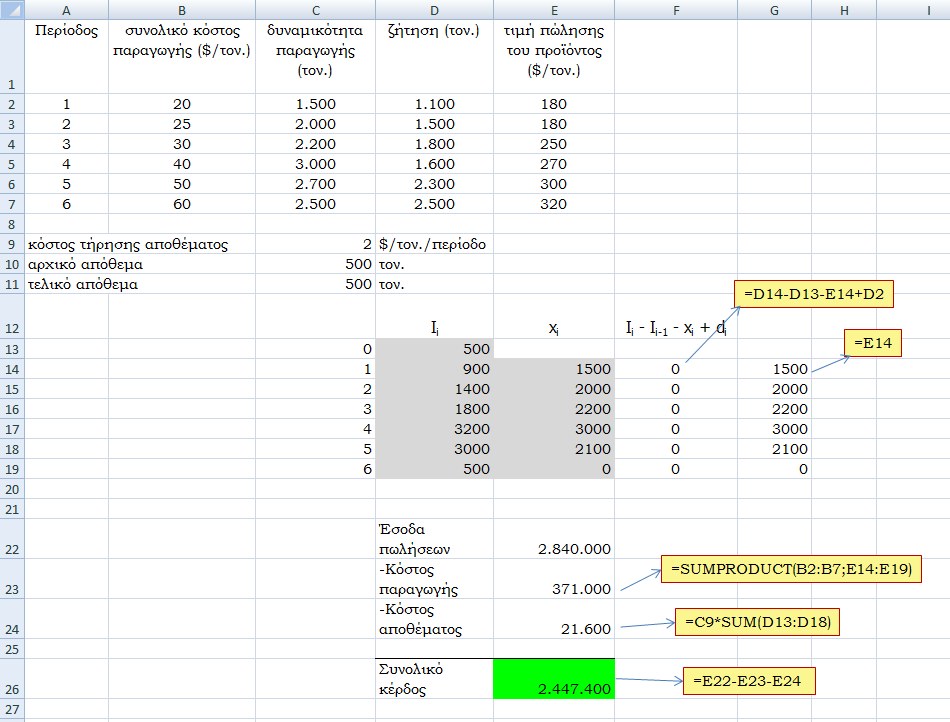This screenshot has height=722, width=950.
Task: Select cell D15 with value 1400
Action: (434, 389)
